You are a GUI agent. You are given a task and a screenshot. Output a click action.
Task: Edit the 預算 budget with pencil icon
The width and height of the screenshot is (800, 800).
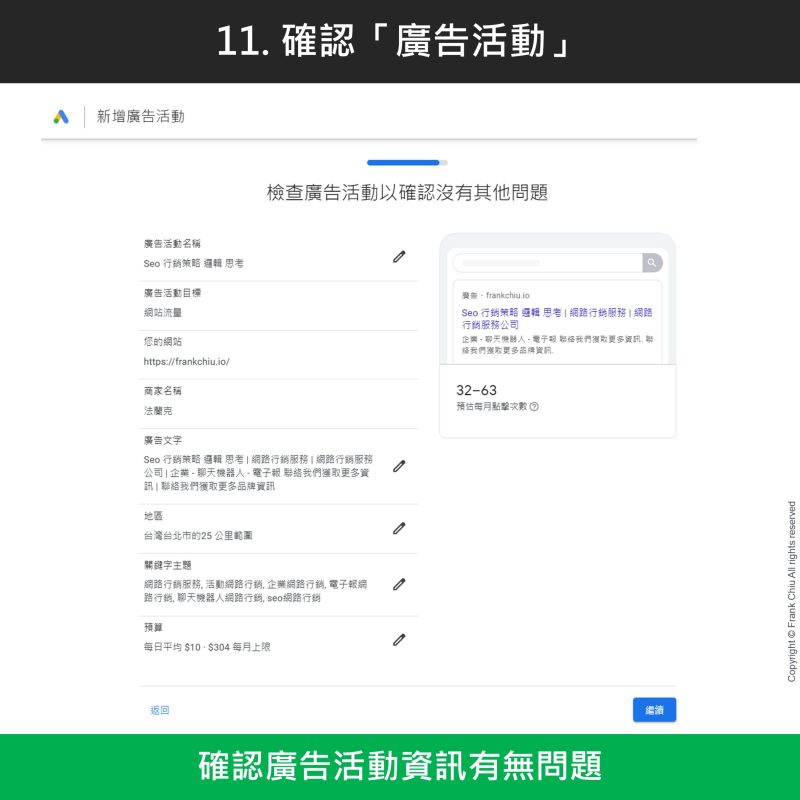pos(399,640)
